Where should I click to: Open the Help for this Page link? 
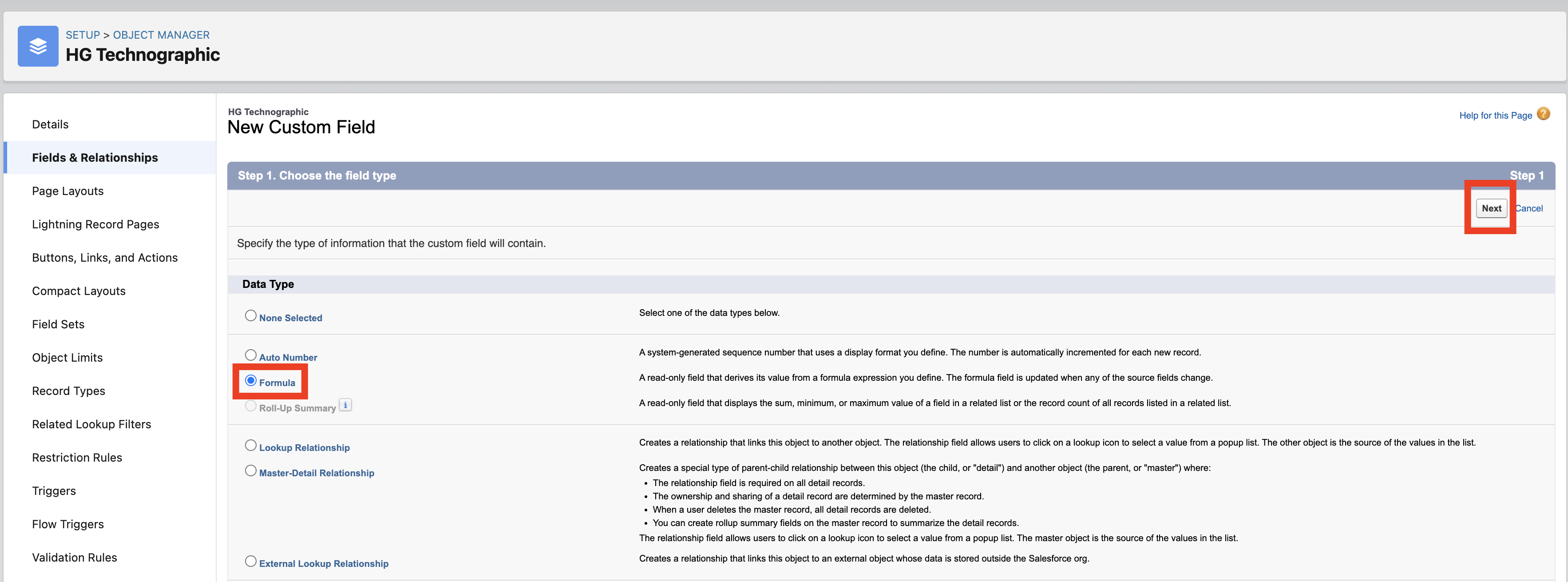[1496, 115]
